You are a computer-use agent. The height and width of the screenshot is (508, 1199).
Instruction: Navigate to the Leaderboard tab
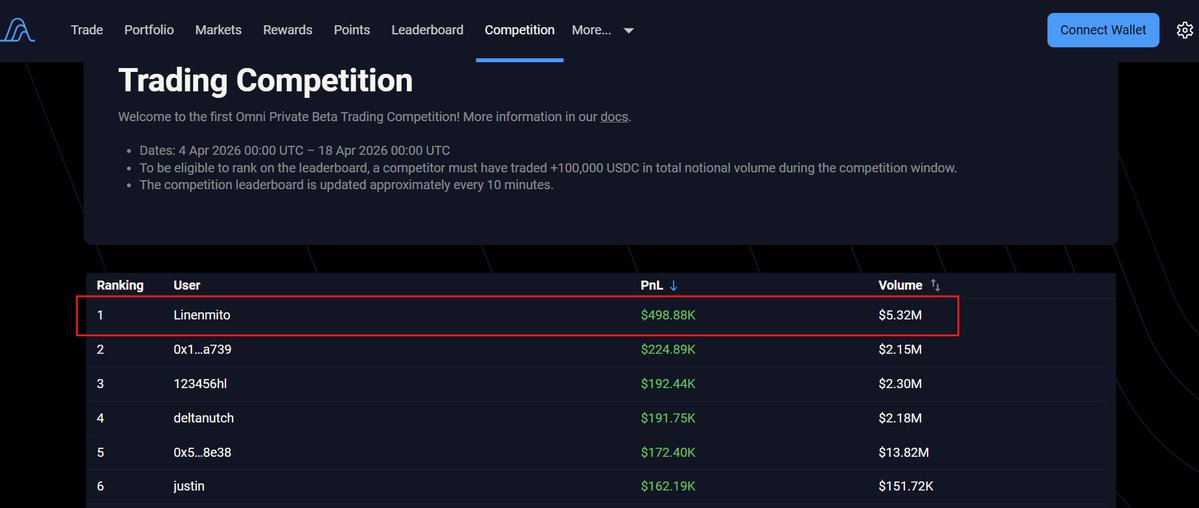(x=427, y=30)
